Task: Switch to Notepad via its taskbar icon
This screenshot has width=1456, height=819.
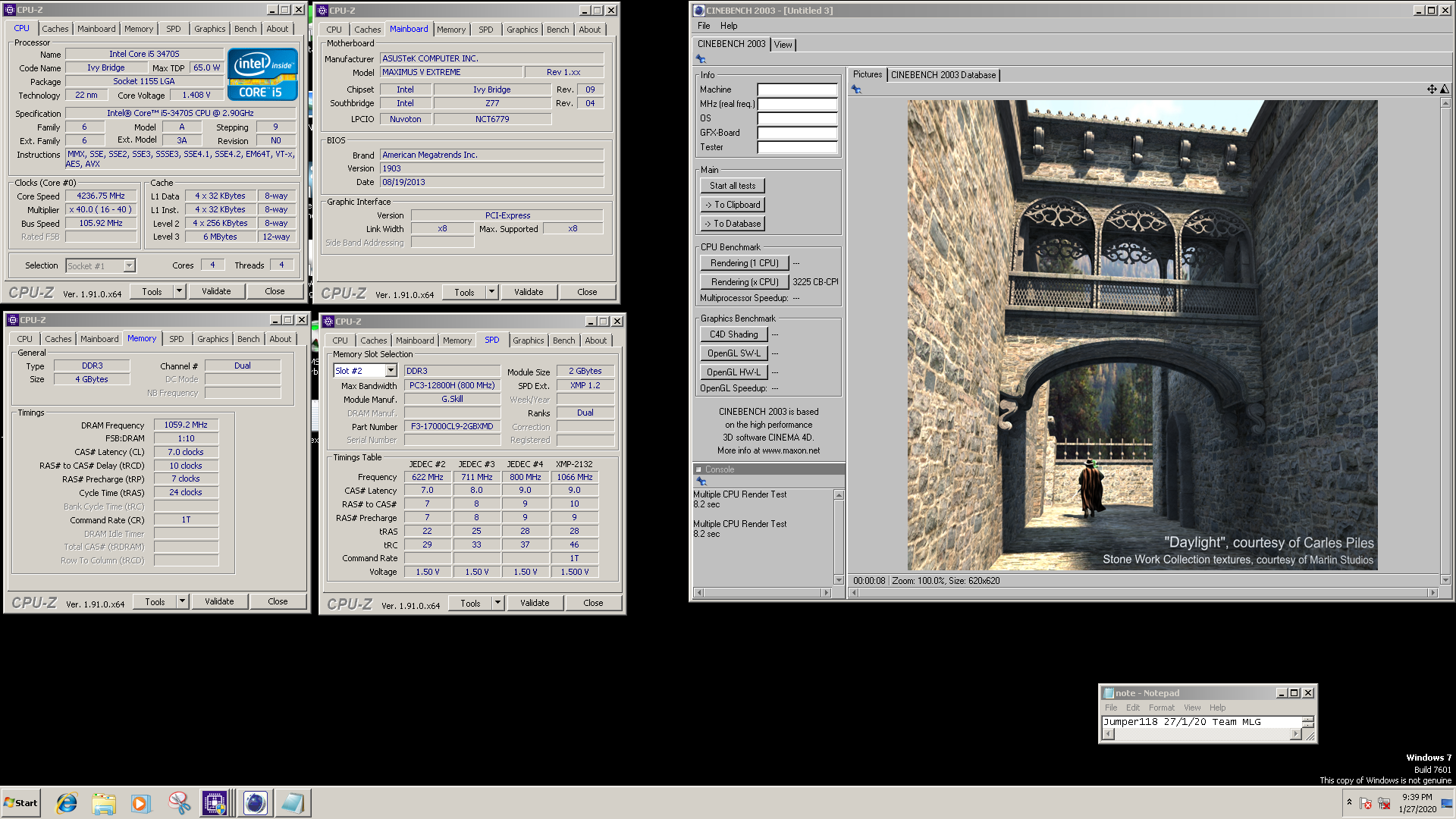Action: tap(292, 803)
